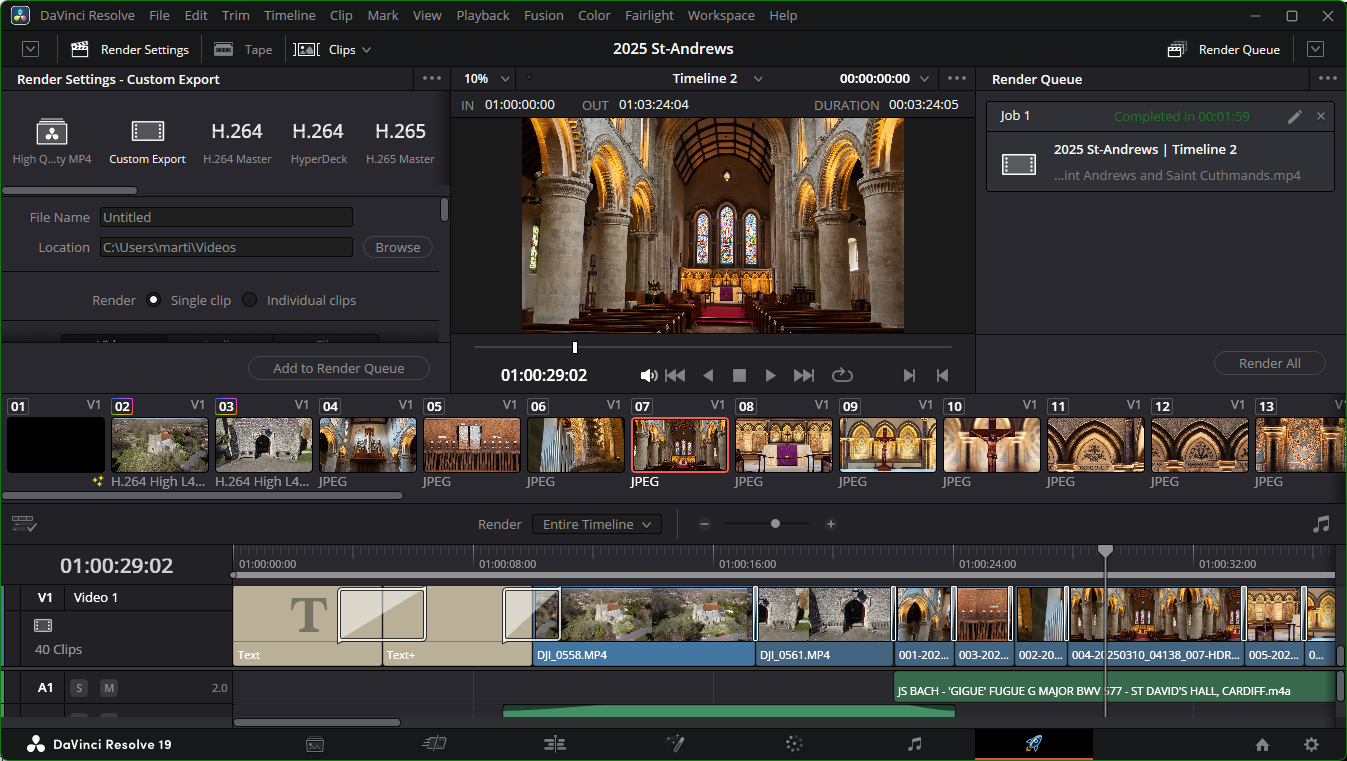Image resolution: width=1347 pixels, height=761 pixels.
Task: Toggle Render Queue panel button
Action: (1224, 49)
